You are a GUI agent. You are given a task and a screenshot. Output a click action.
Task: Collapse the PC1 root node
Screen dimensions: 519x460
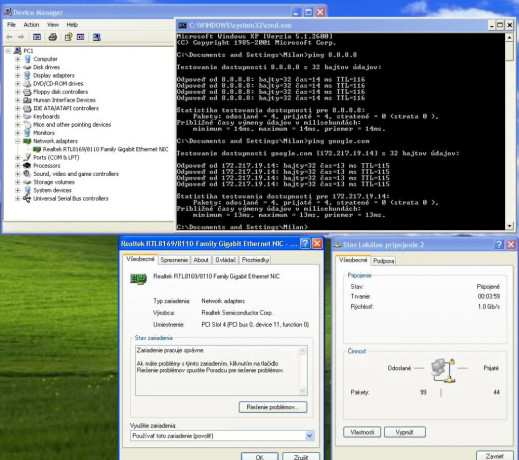tap(8, 51)
